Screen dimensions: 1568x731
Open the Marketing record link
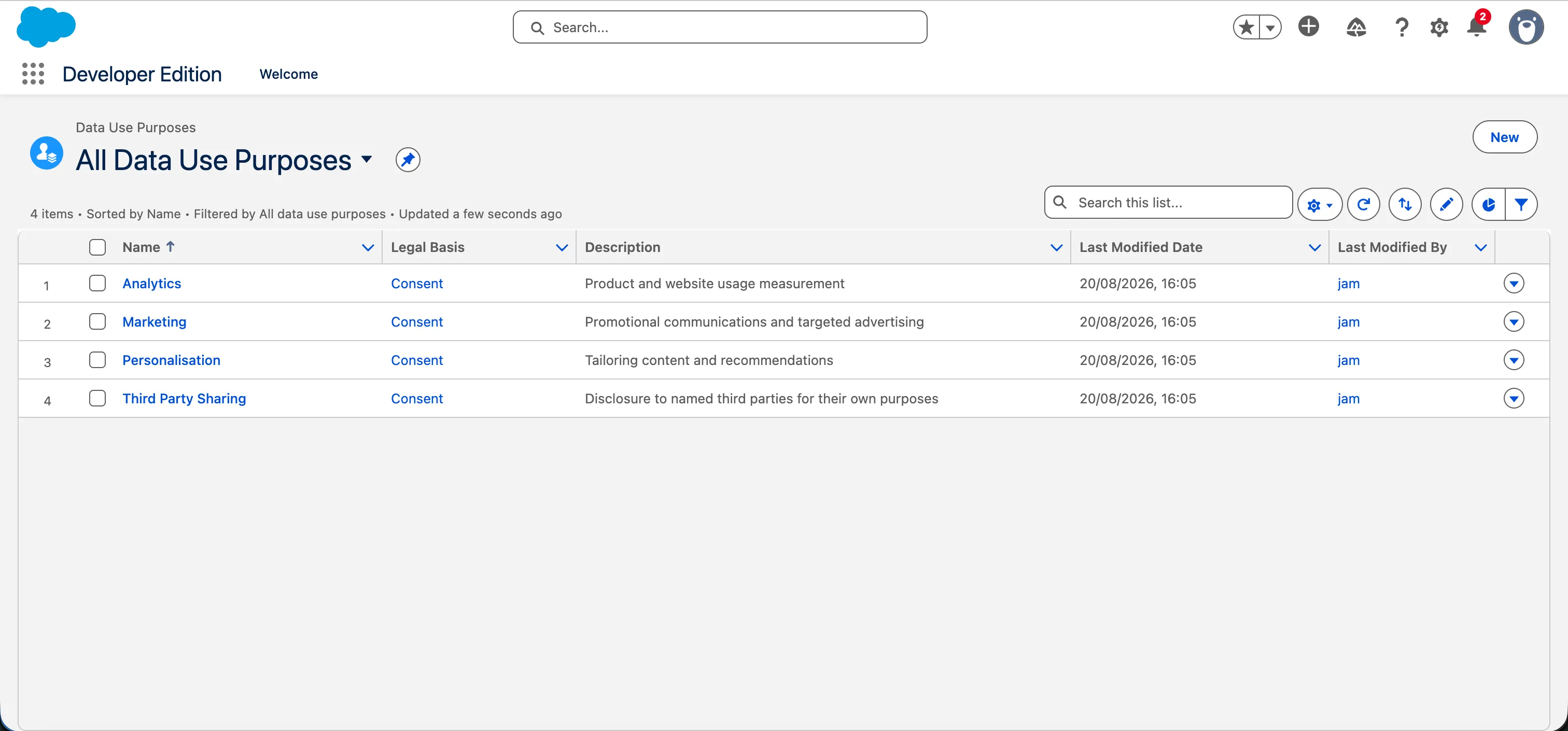(154, 322)
